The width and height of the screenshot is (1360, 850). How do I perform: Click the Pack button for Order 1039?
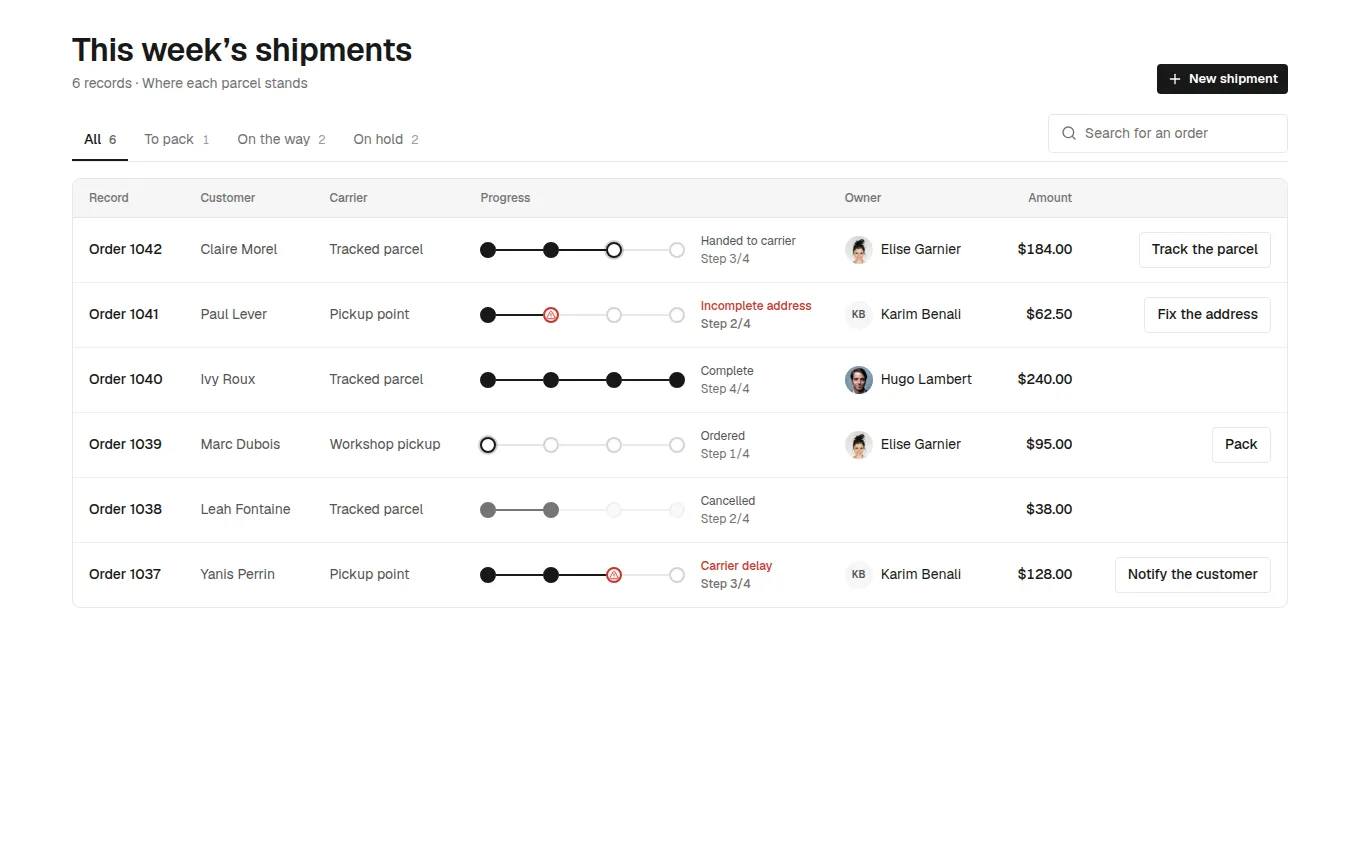tap(1241, 445)
